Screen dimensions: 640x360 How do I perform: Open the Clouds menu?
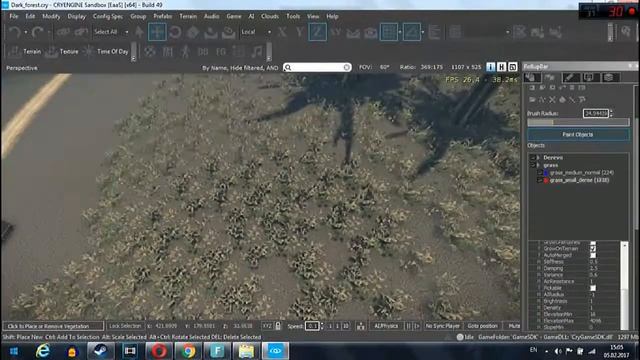[x=269, y=16]
